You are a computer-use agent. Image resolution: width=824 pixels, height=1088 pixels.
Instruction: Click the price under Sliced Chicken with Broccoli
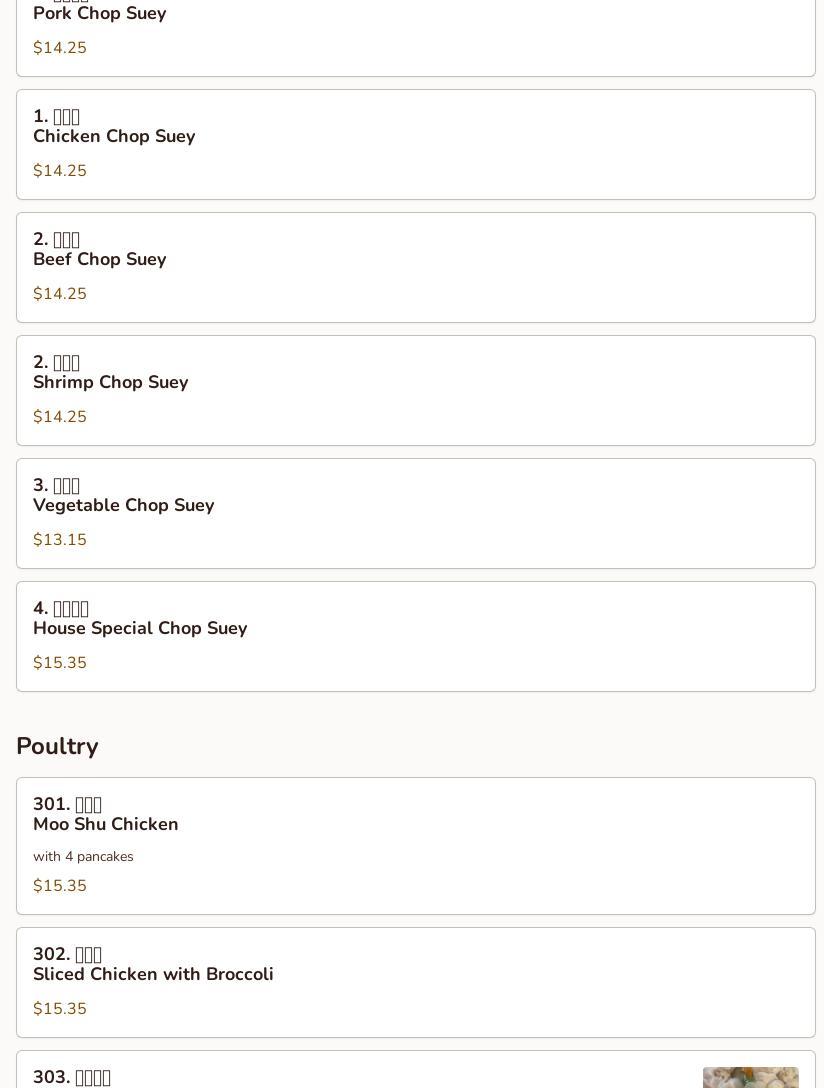60,1009
